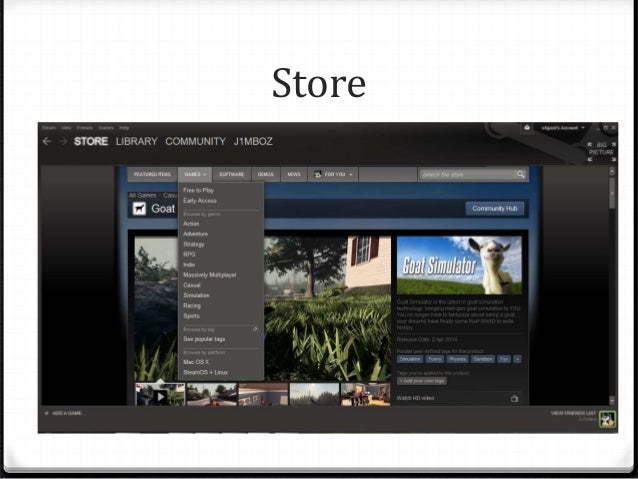Click the search magnifier icon

520,174
